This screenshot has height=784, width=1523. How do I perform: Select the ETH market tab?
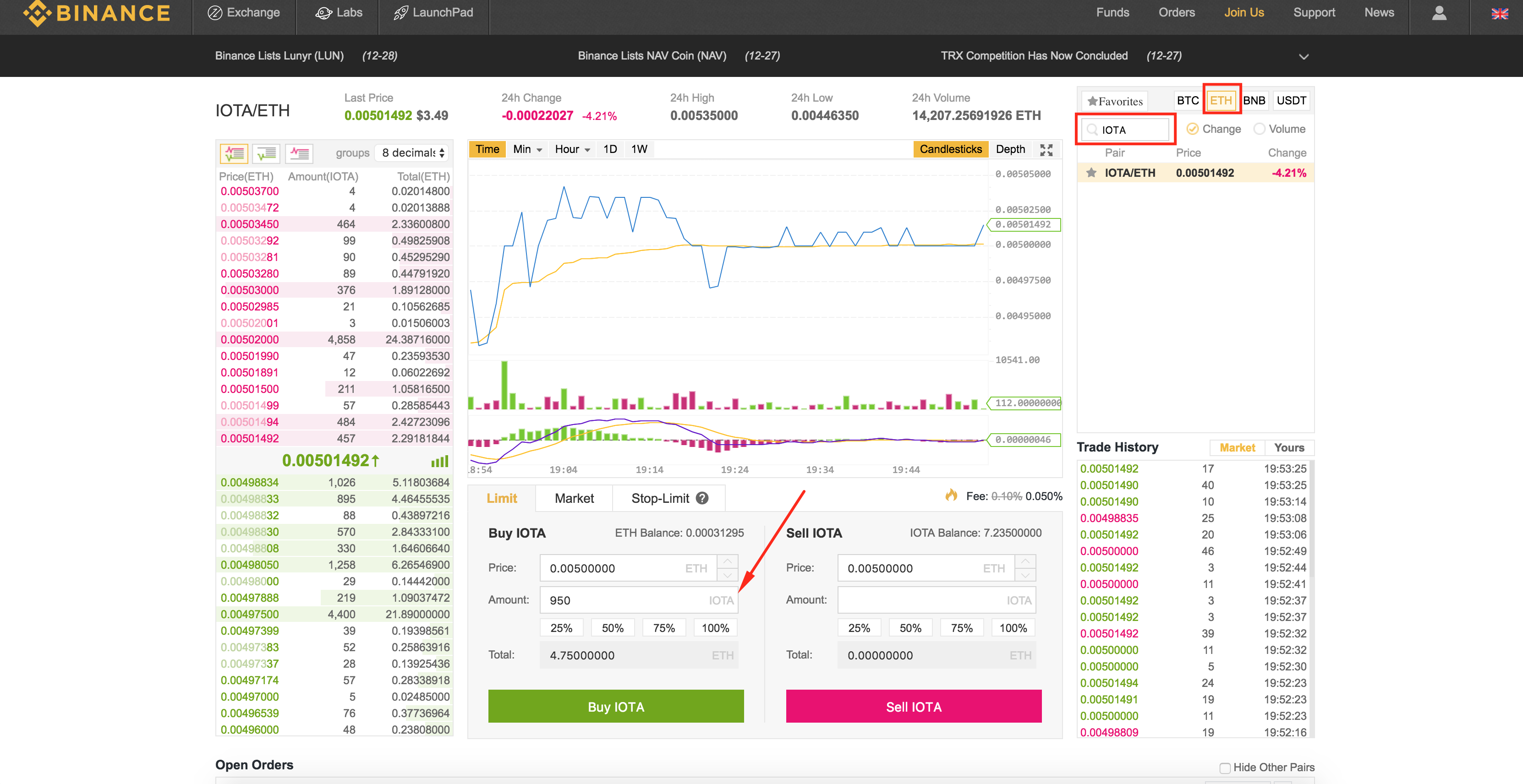1221,100
